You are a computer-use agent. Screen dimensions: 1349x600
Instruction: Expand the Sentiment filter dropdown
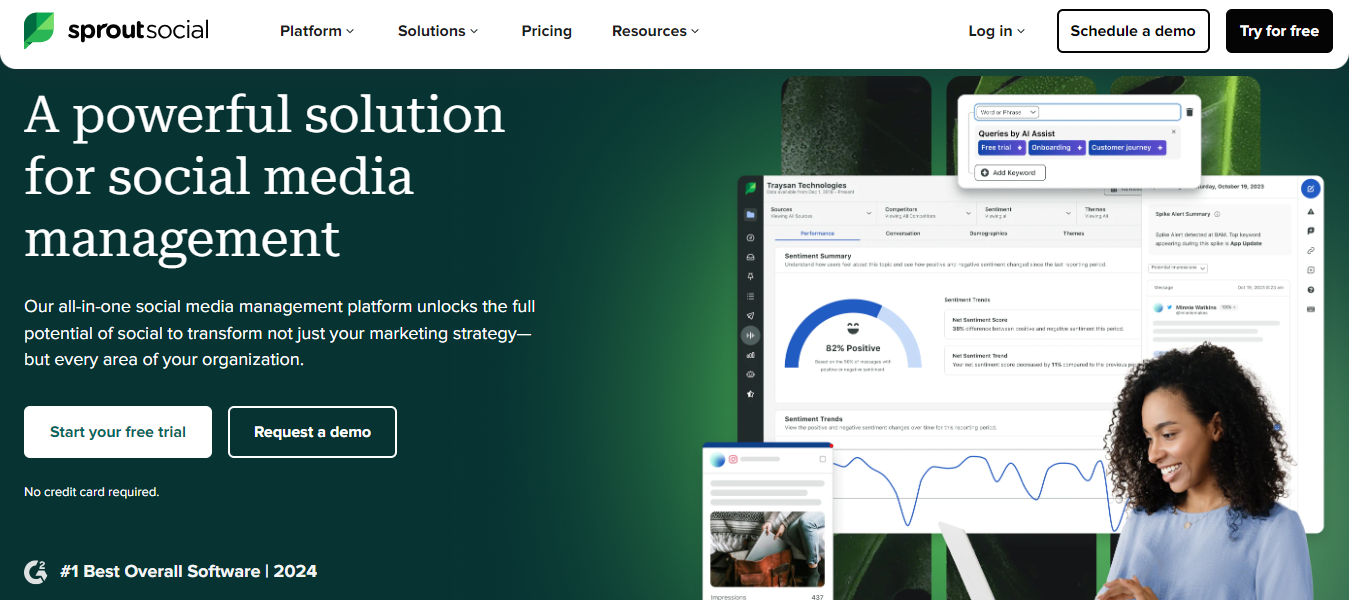tap(1025, 213)
